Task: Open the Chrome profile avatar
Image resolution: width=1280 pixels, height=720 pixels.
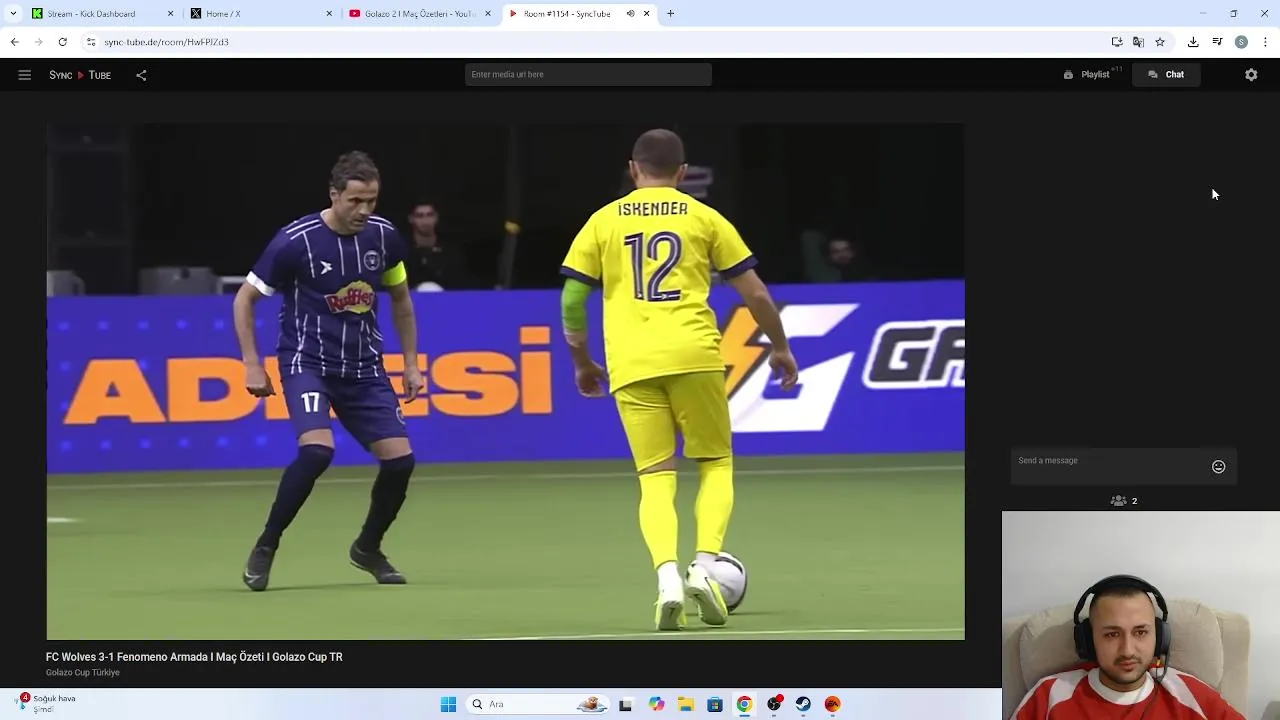Action: pyautogui.click(x=1241, y=42)
